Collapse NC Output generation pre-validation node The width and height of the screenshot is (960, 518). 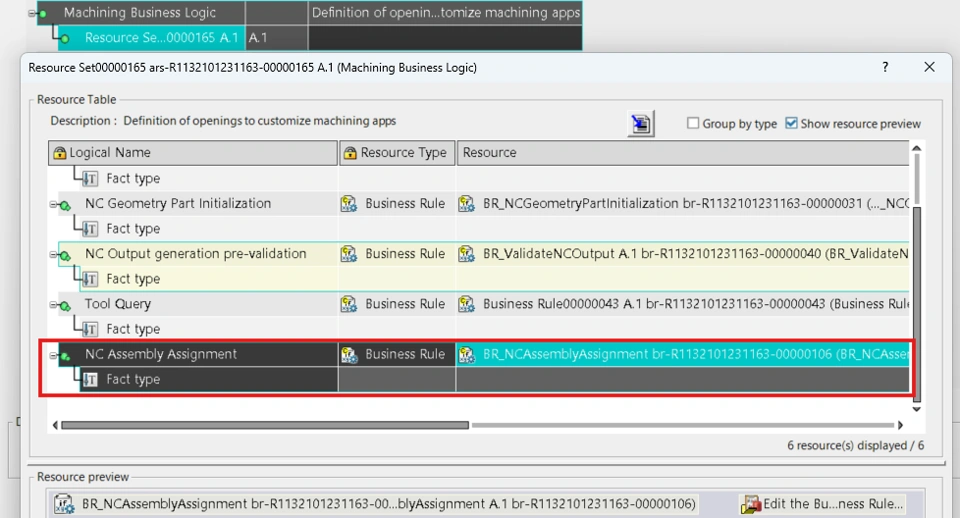click(x=53, y=255)
